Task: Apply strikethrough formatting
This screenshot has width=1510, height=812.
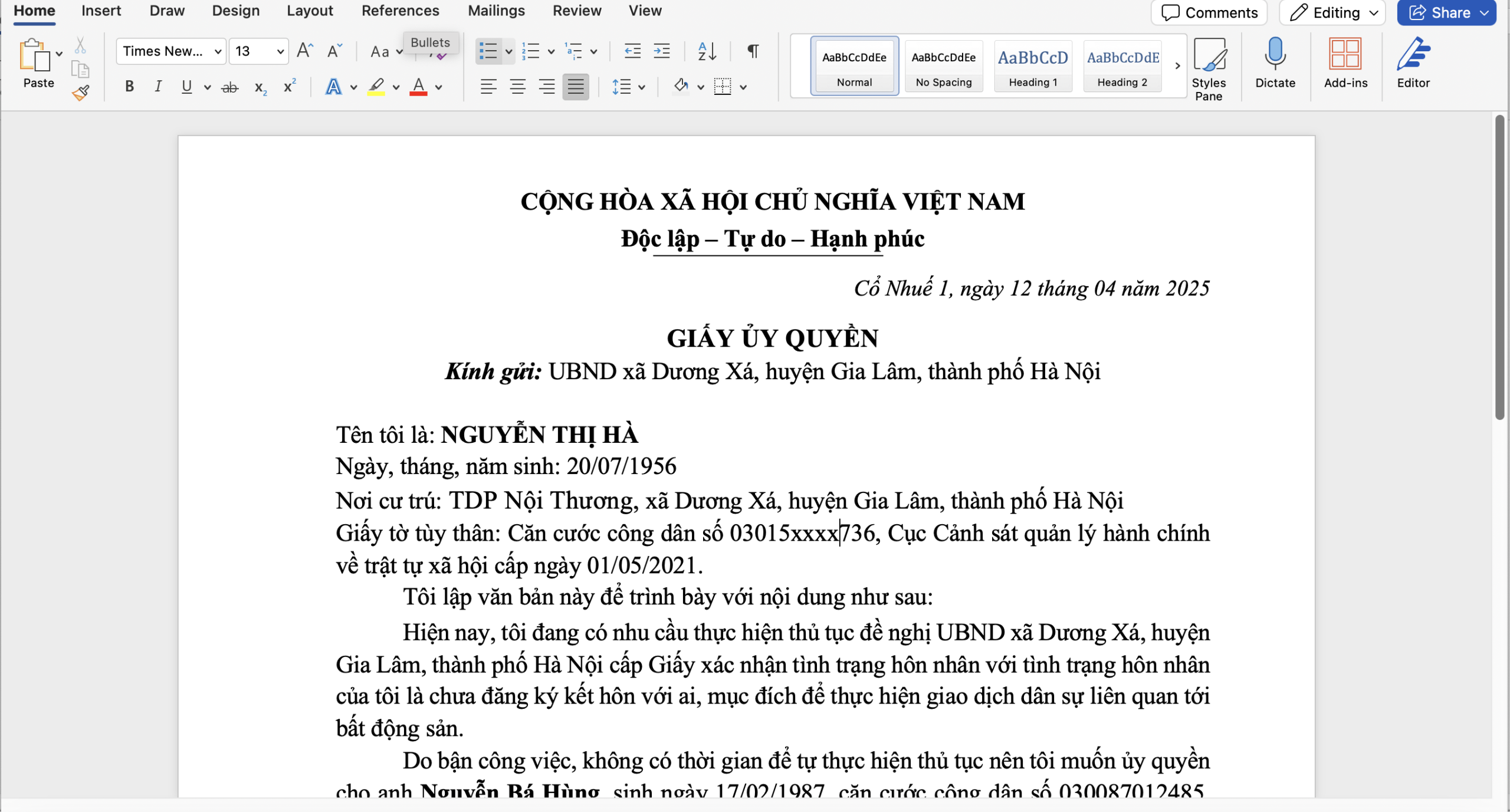Action: coord(229,87)
